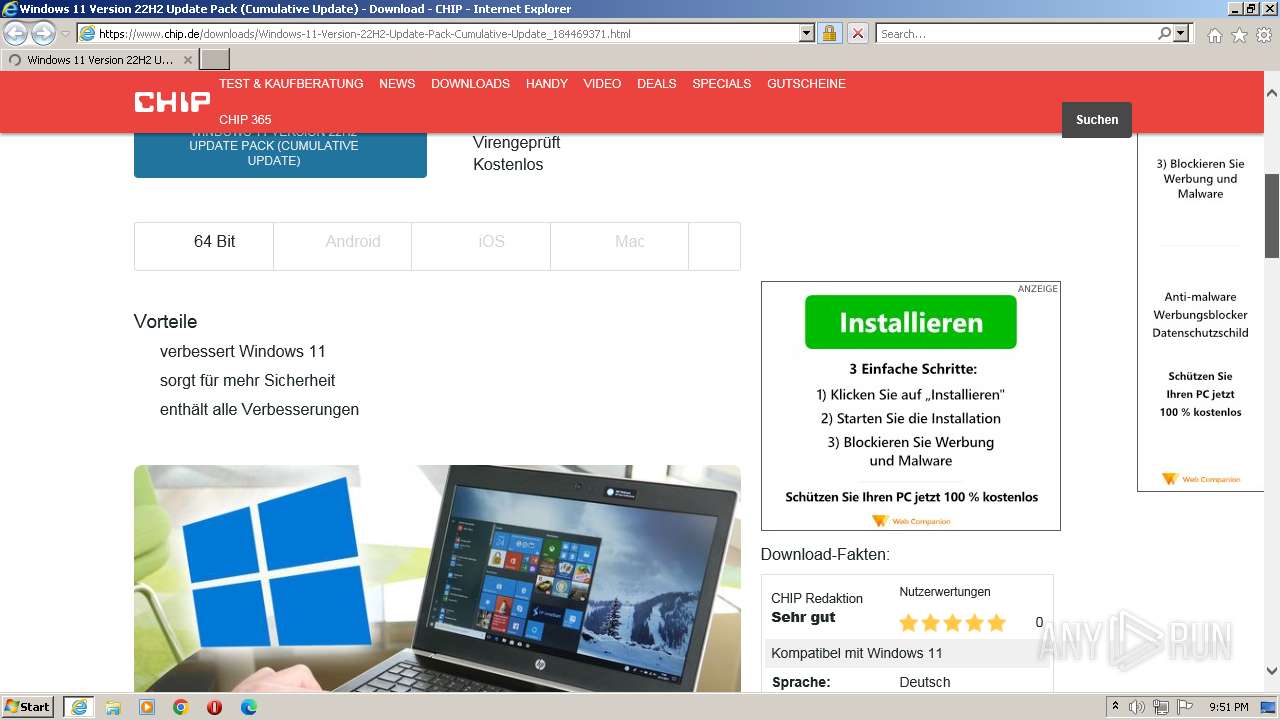Open the DOWNLOADS menu item

point(470,84)
